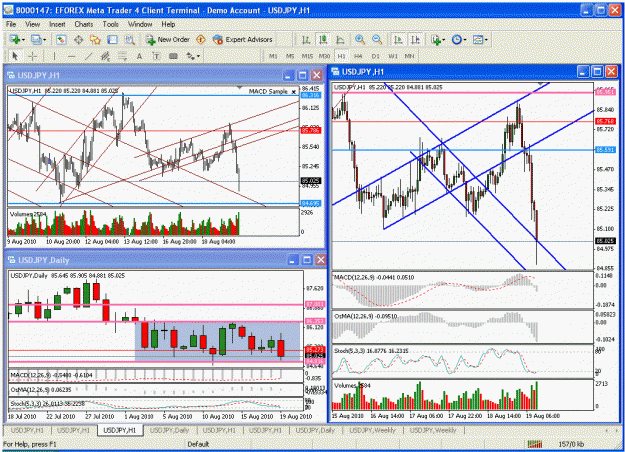The image size is (625, 452).
Task: Select the active USDJPY,H1 bottom tab
Action: pos(120,430)
